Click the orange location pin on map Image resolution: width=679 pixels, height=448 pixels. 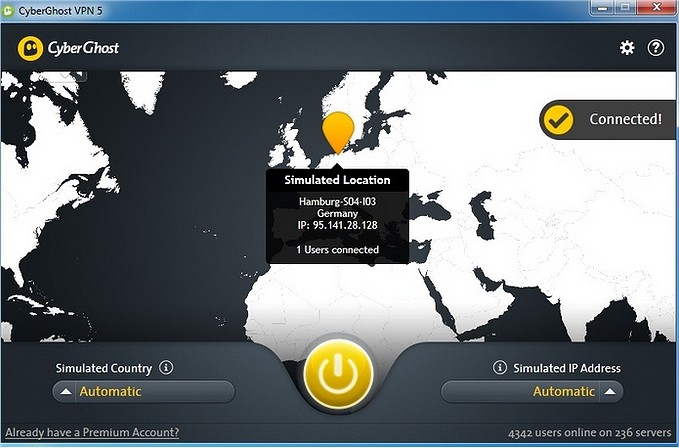[338, 133]
